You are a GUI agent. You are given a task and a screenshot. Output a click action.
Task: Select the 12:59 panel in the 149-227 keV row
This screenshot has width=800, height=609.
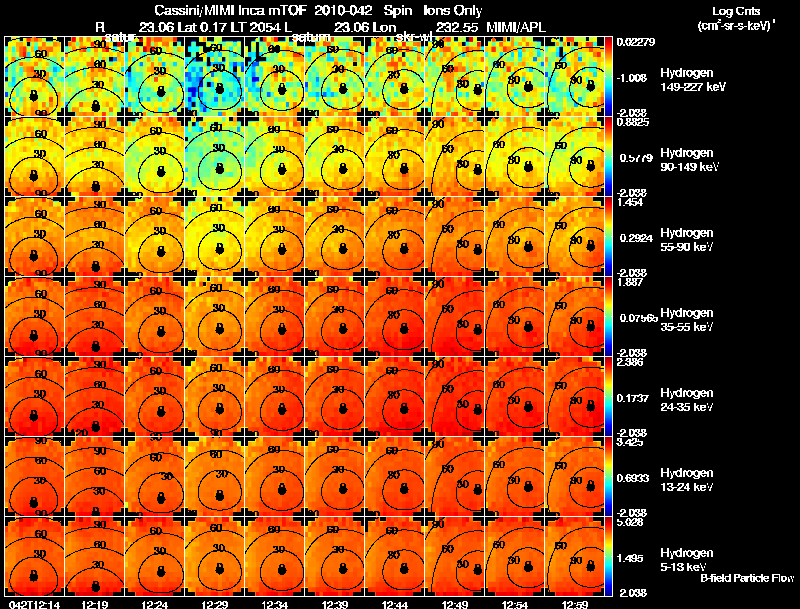(x=574, y=77)
